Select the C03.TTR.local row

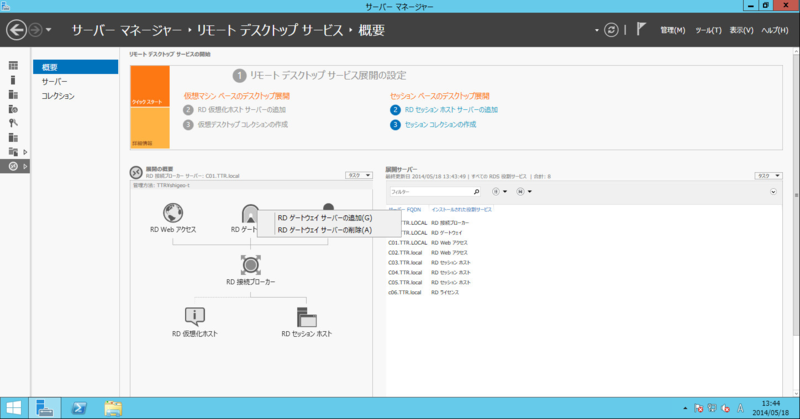point(584,262)
